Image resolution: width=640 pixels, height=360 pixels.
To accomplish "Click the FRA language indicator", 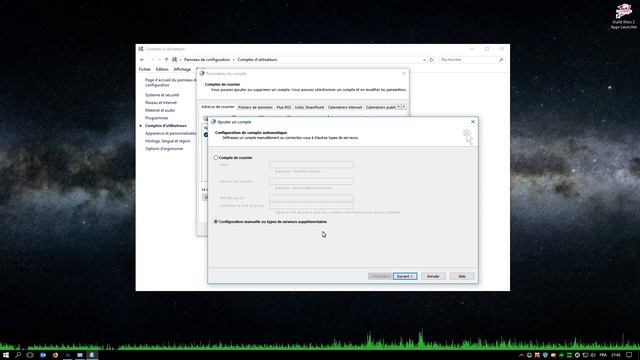I will (x=603, y=355).
